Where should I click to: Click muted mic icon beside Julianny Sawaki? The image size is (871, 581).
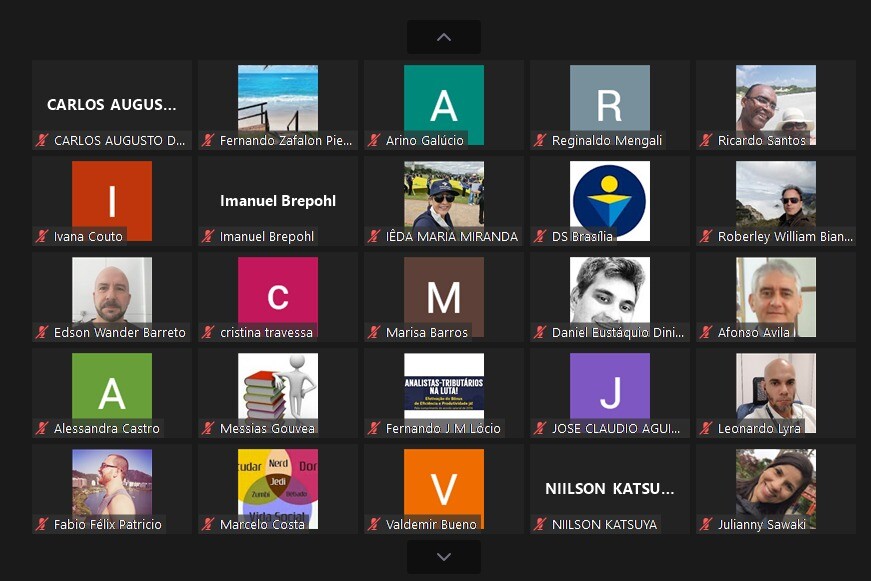(x=706, y=525)
